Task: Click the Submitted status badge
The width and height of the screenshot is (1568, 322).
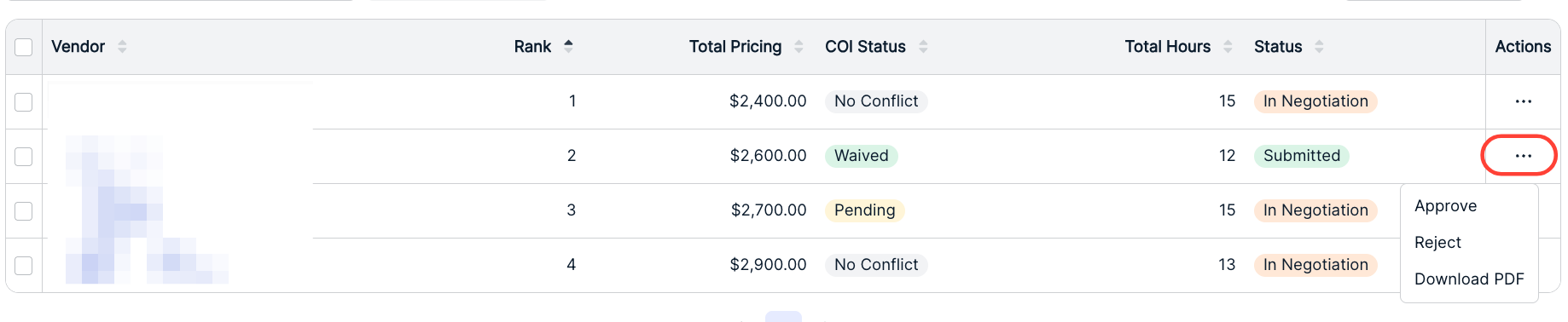Action: tap(1301, 156)
